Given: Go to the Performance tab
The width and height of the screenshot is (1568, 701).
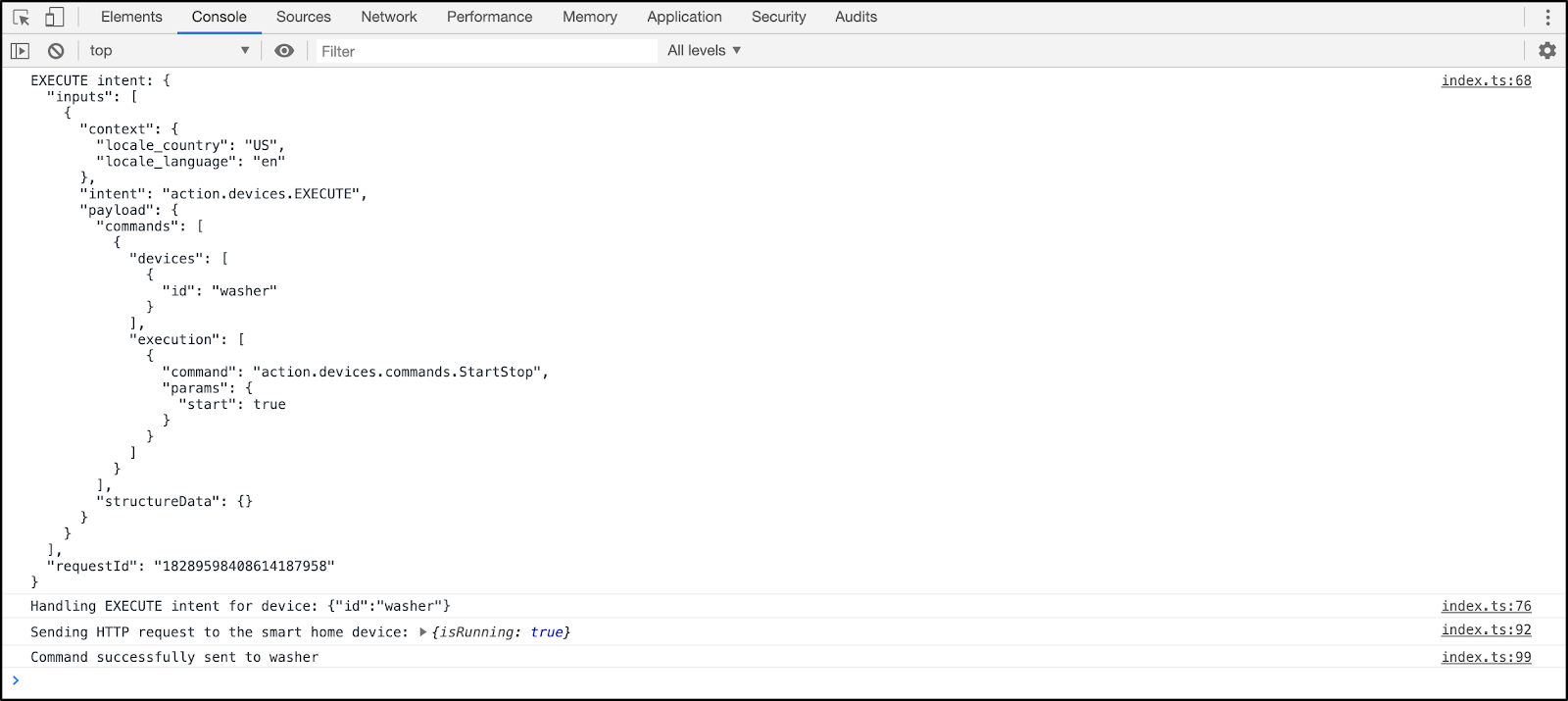Looking at the screenshot, I should pos(490,17).
